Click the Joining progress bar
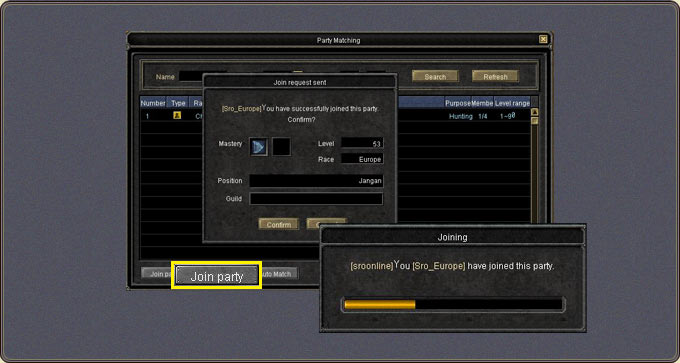Image resolution: width=680 pixels, height=363 pixels. (x=453, y=304)
